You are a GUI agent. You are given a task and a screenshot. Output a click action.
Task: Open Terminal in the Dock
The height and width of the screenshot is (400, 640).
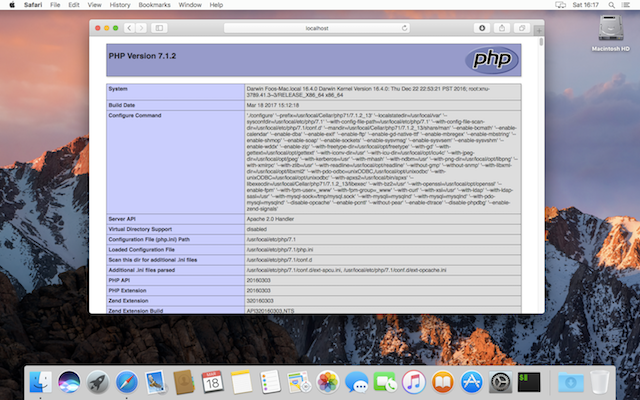click(529, 382)
